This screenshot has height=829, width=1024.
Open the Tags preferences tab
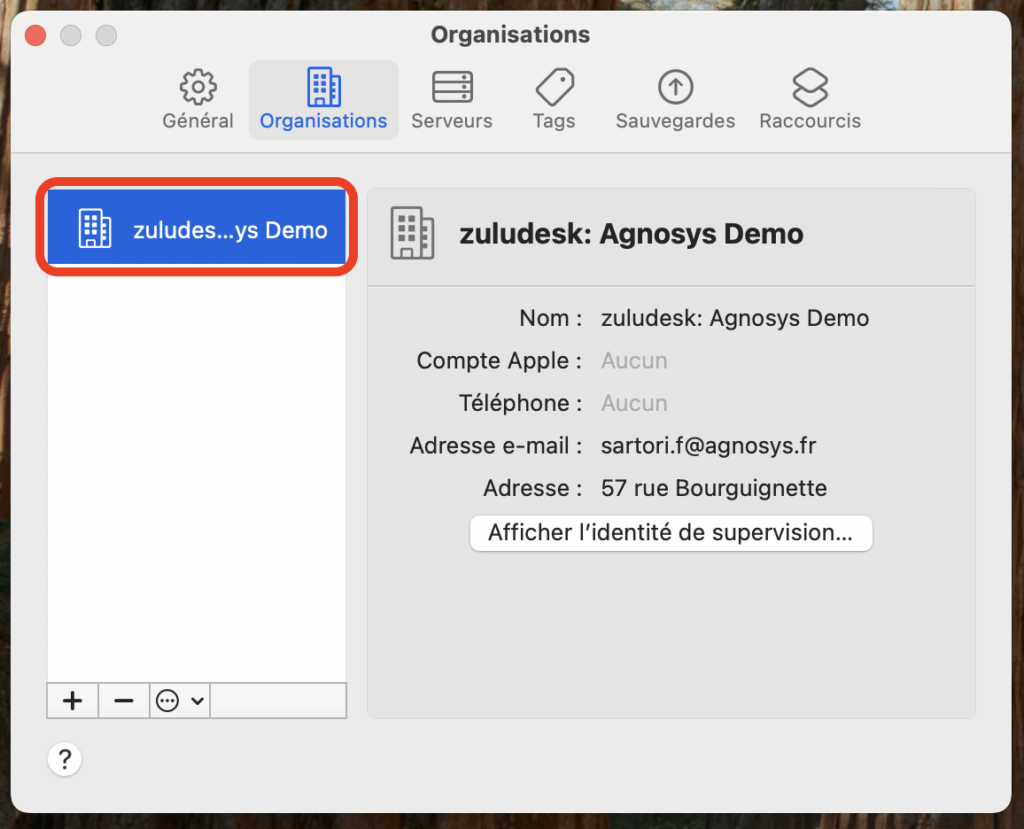click(x=554, y=100)
